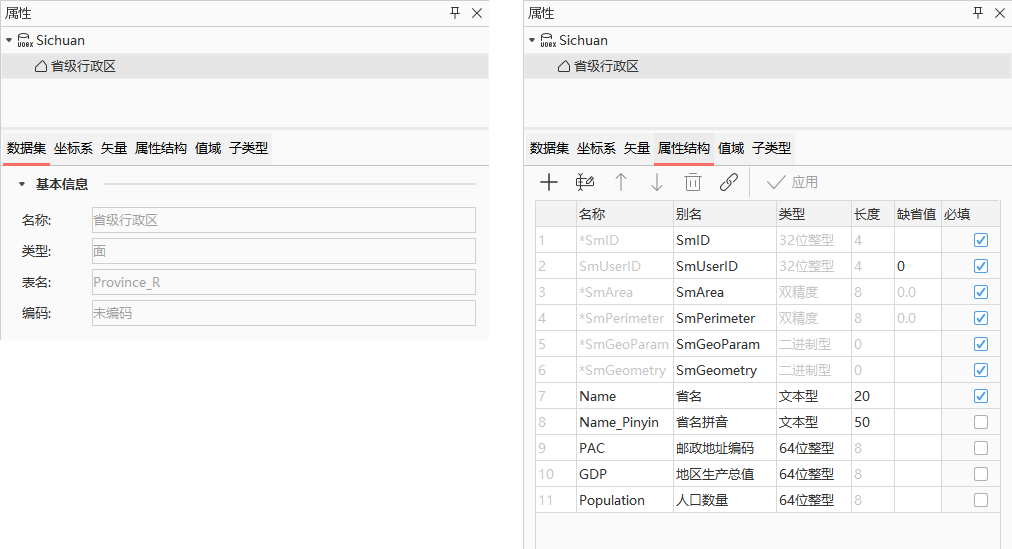The image size is (1012, 549).
Task: Click the 应用 apply button
Action: point(792,182)
